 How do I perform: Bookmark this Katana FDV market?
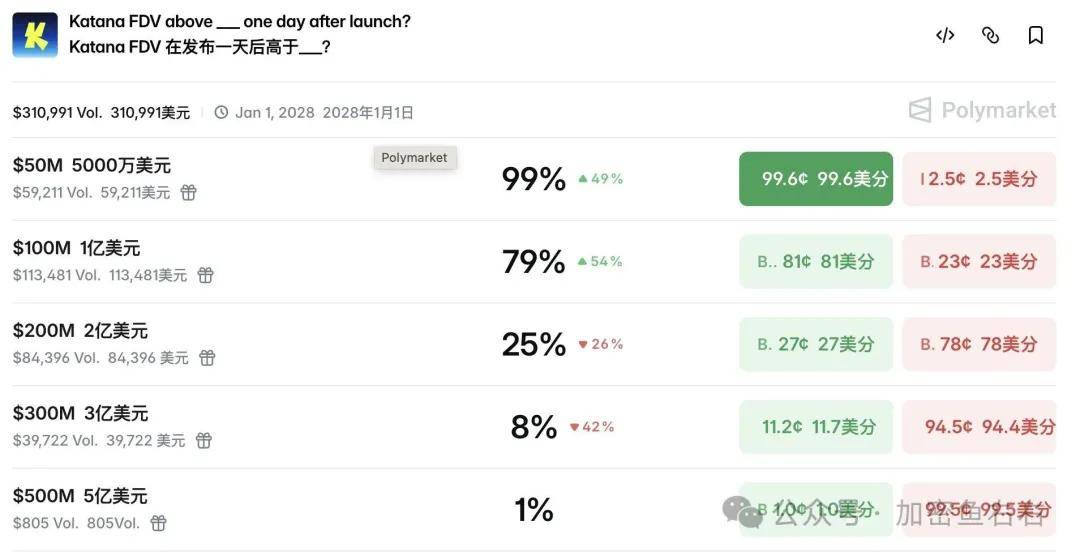[1036, 35]
